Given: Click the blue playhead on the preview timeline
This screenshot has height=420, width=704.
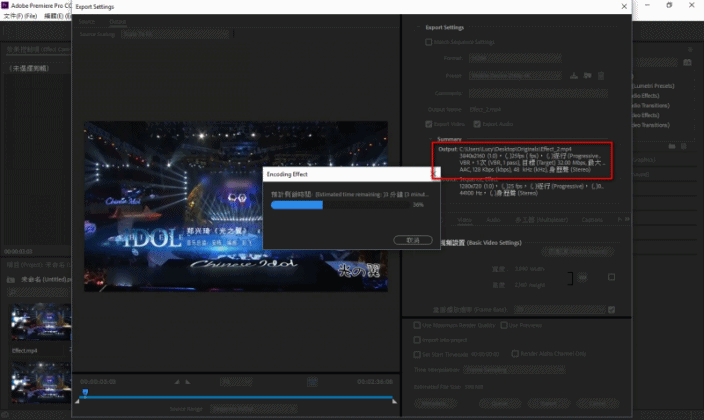Looking at the screenshot, I should click(85, 393).
